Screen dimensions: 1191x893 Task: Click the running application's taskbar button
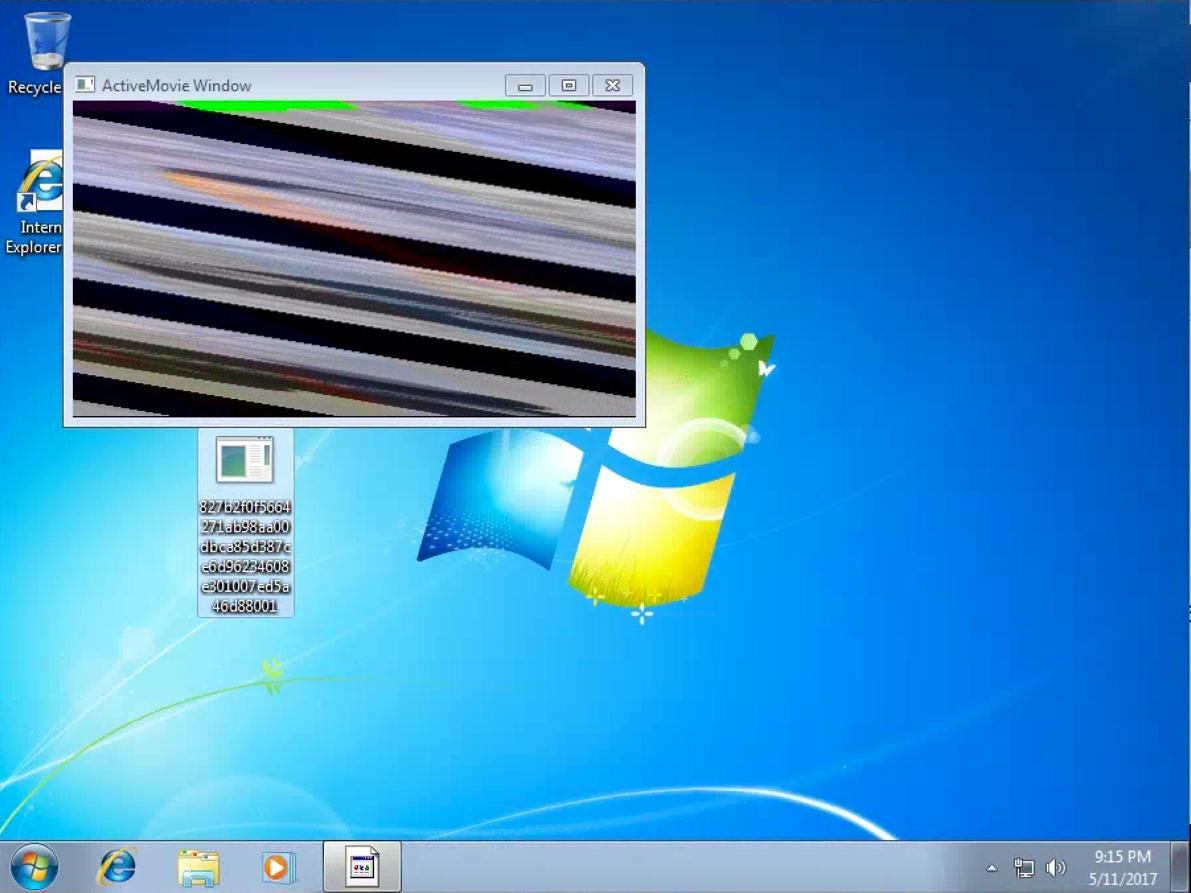tap(362, 867)
